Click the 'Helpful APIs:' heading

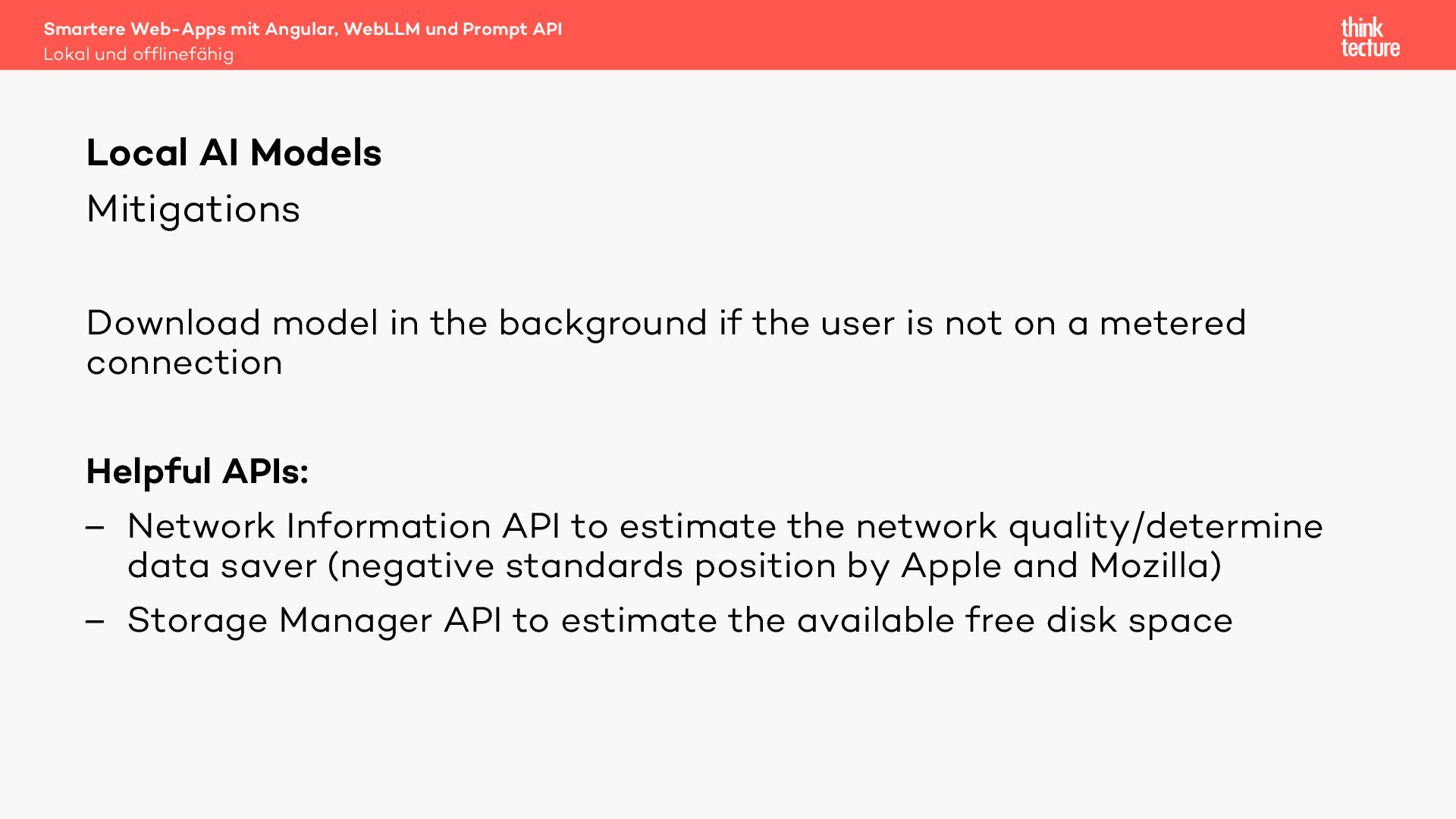[x=197, y=472]
